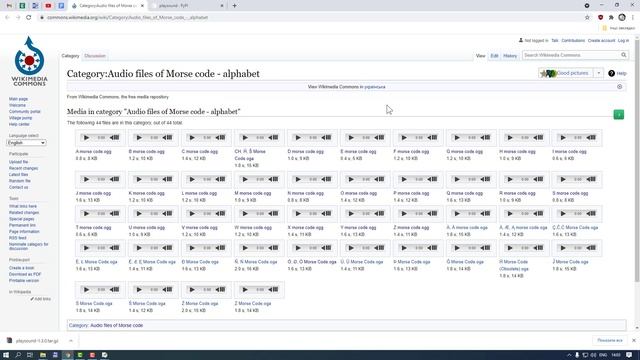This screenshot has height=360, width=640.
Task: Open Download as PDF link
Action: coord(25,274)
